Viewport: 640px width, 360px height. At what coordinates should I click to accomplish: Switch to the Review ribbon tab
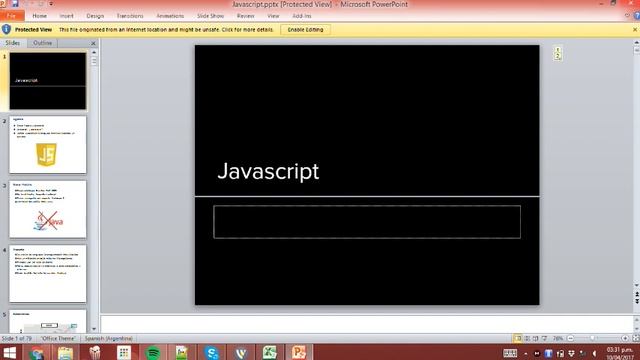click(x=245, y=16)
